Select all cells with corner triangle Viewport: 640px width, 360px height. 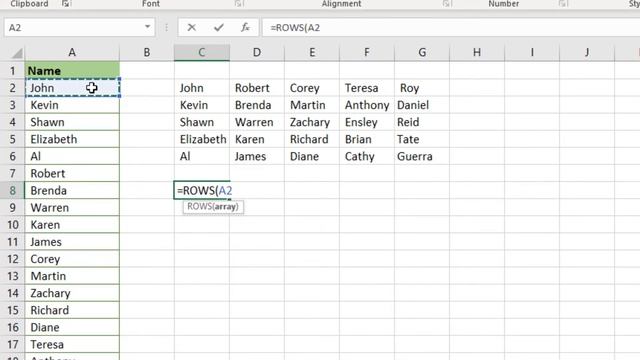click(17, 53)
